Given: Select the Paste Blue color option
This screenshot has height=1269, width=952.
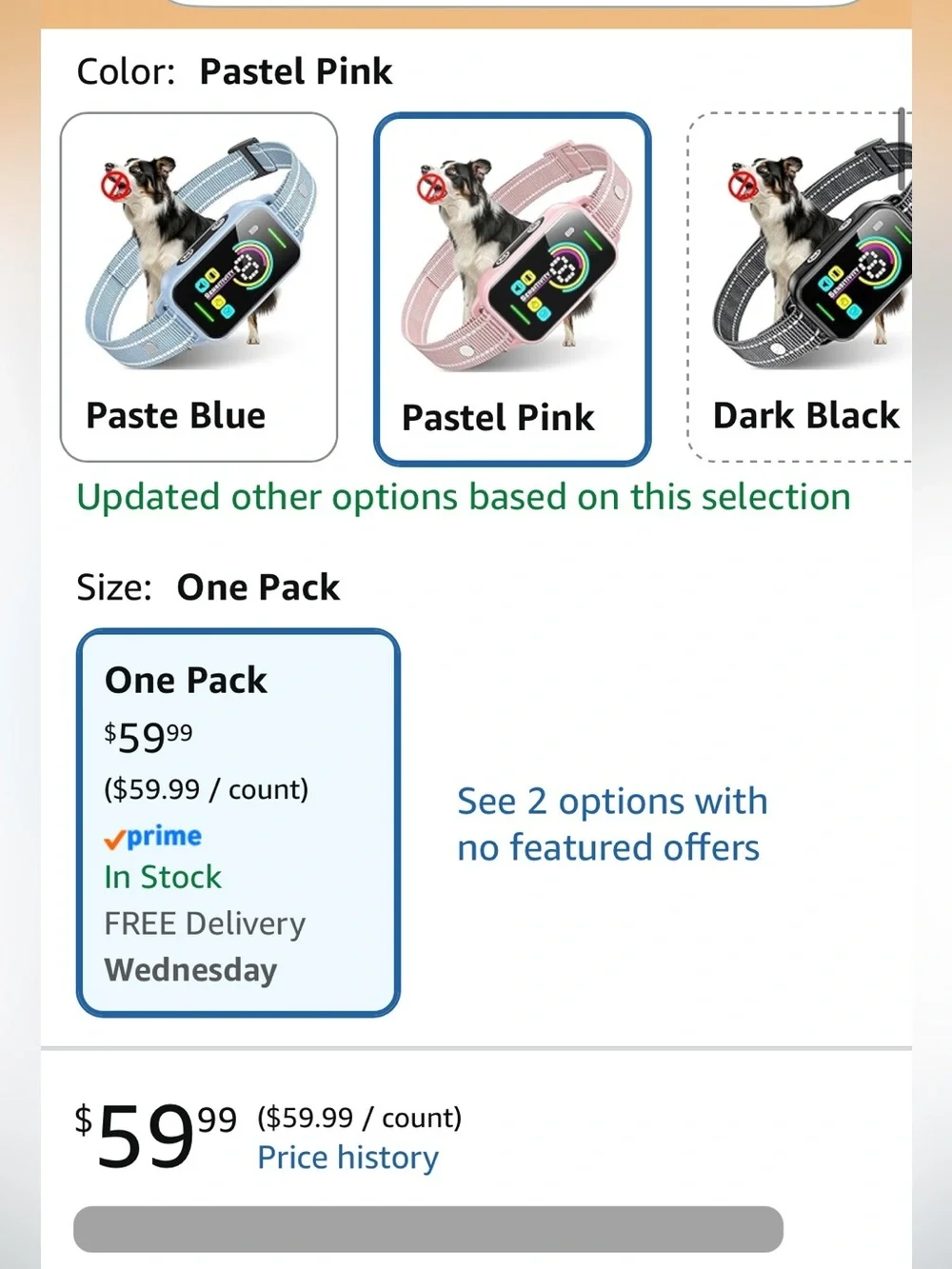Looking at the screenshot, I should click(199, 288).
